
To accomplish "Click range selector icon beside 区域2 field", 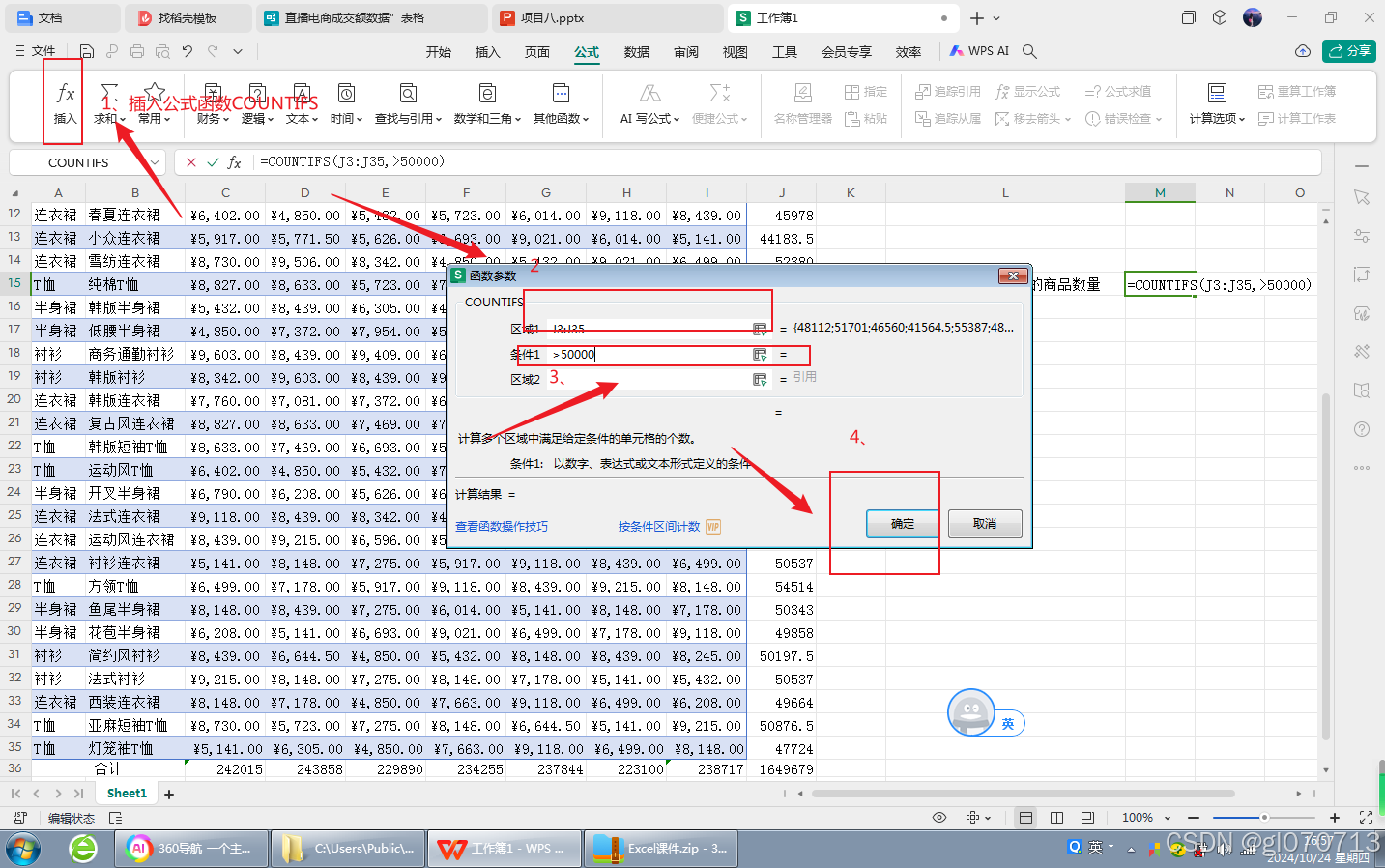I will [760, 379].
